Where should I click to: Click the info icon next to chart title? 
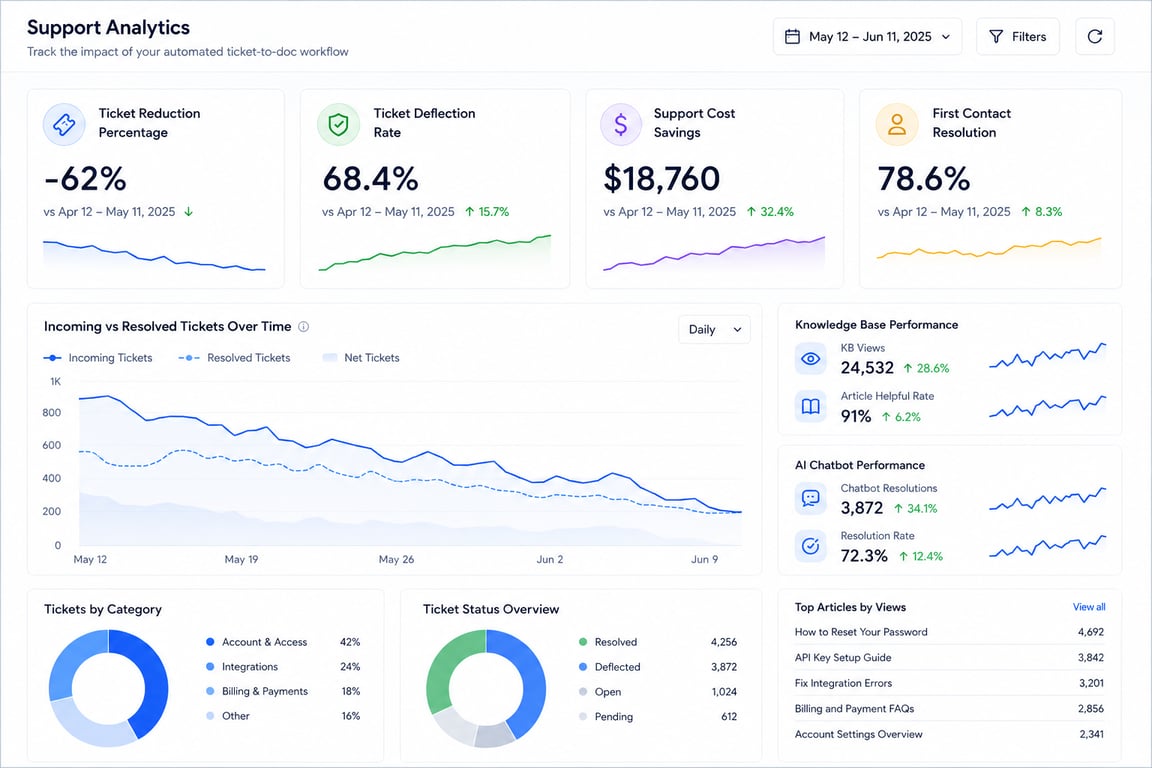(x=303, y=326)
